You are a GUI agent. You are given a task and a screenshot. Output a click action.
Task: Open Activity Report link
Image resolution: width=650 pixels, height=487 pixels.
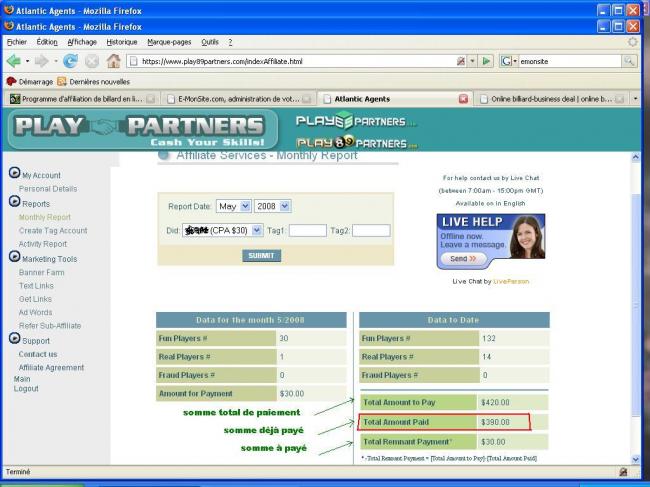coord(43,244)
